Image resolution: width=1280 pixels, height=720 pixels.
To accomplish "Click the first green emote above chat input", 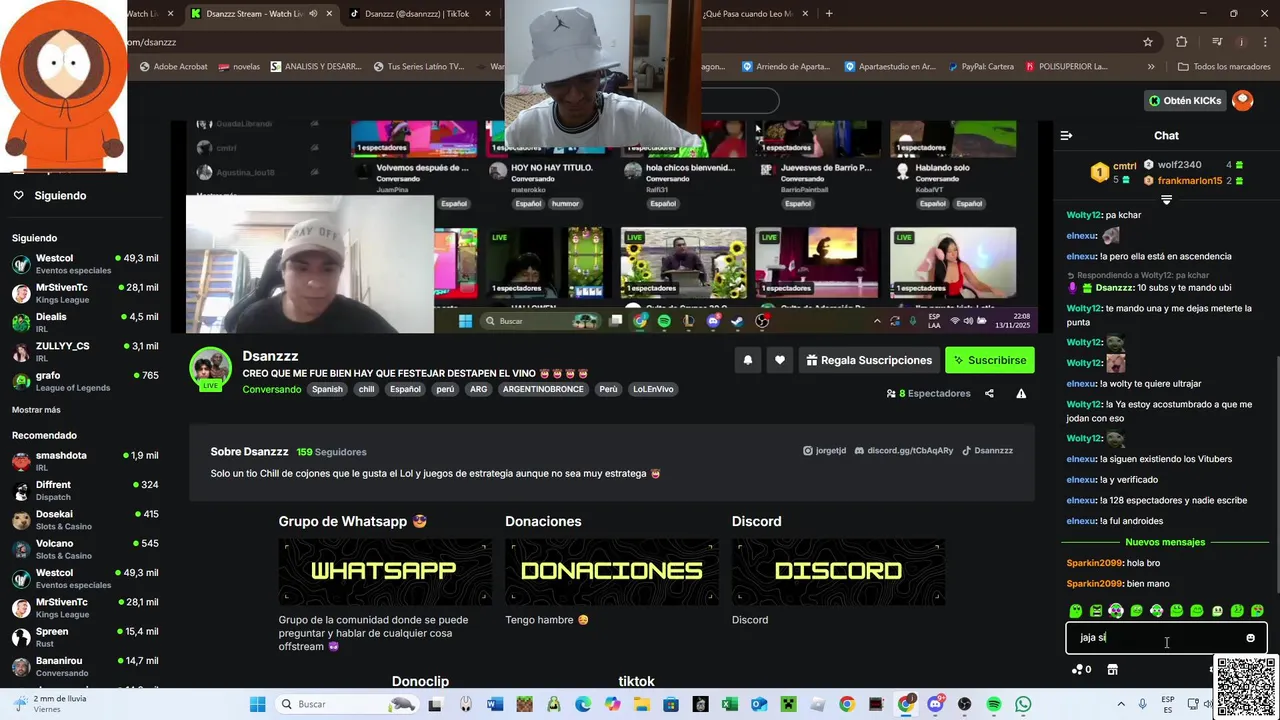I will pos(1076,611).
